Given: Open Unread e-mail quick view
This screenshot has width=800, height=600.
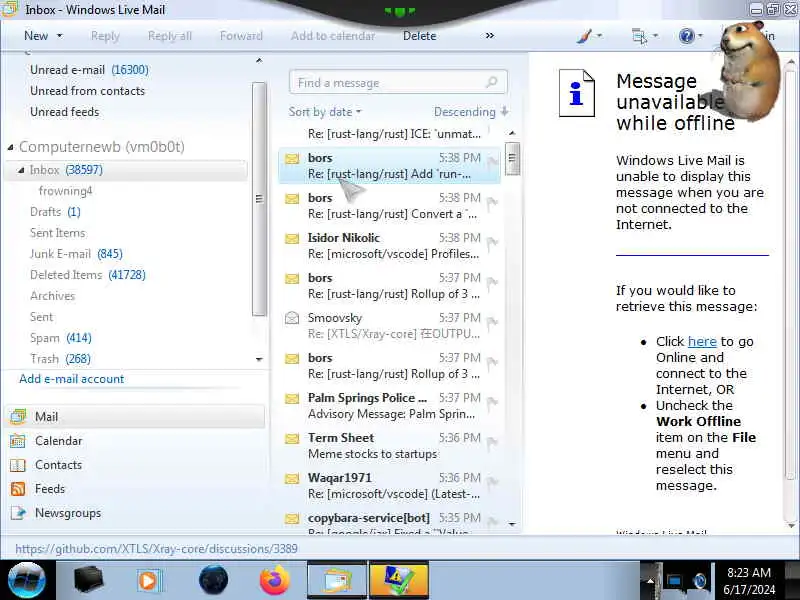Looking at the screenshot, I should [89, 70].
